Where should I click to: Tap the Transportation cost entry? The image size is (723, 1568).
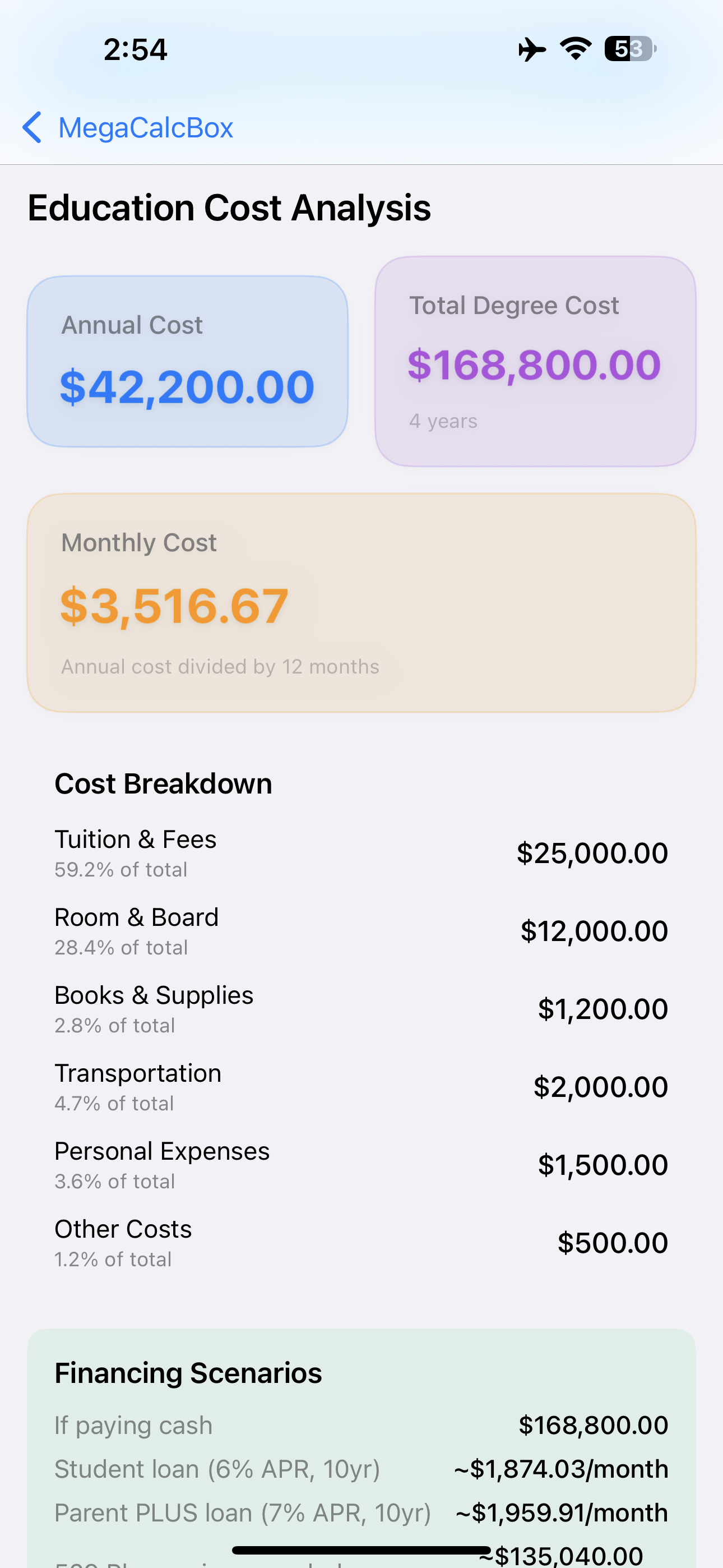(x=361, y=1086)
